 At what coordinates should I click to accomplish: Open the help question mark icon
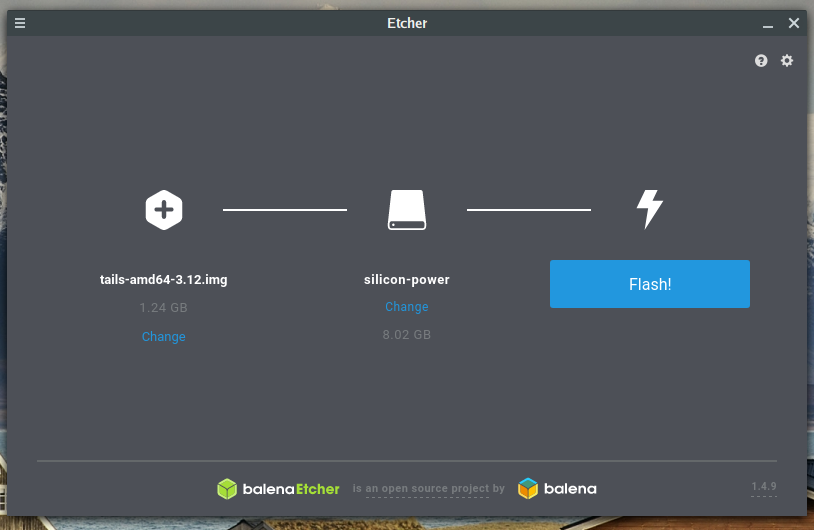(x=761, y=61)
